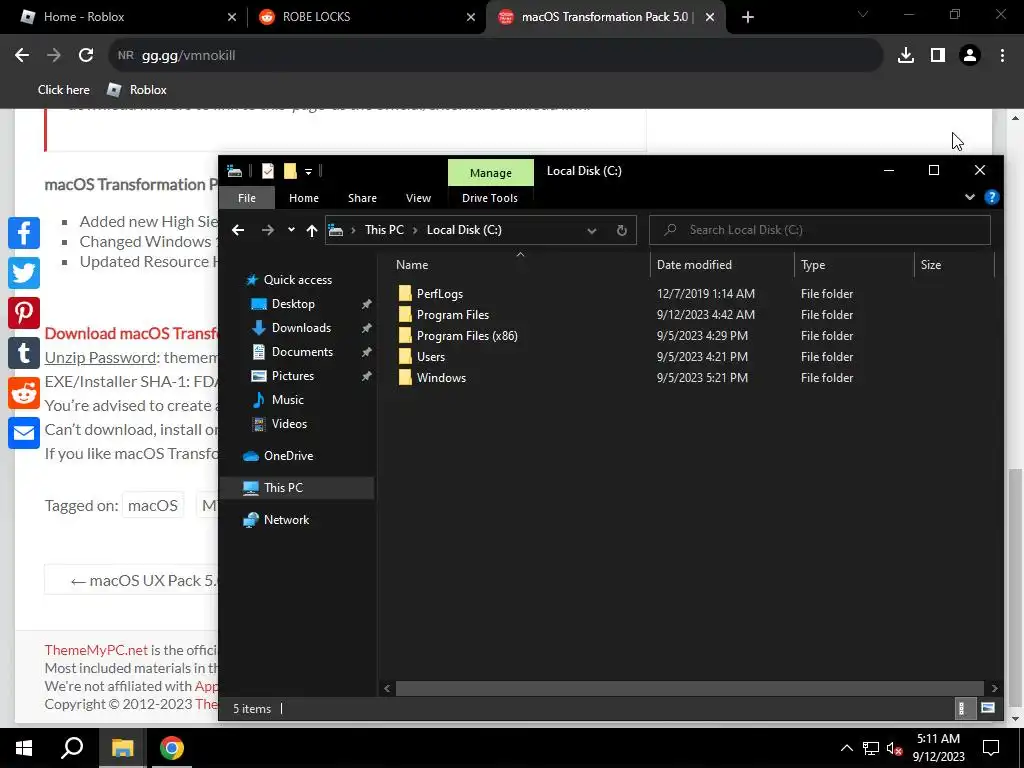The width and height of the screenshot is (1024, 768).
Task: Open Customize Quick Access Toolbar dropdown
Action: tap(308, 172)
